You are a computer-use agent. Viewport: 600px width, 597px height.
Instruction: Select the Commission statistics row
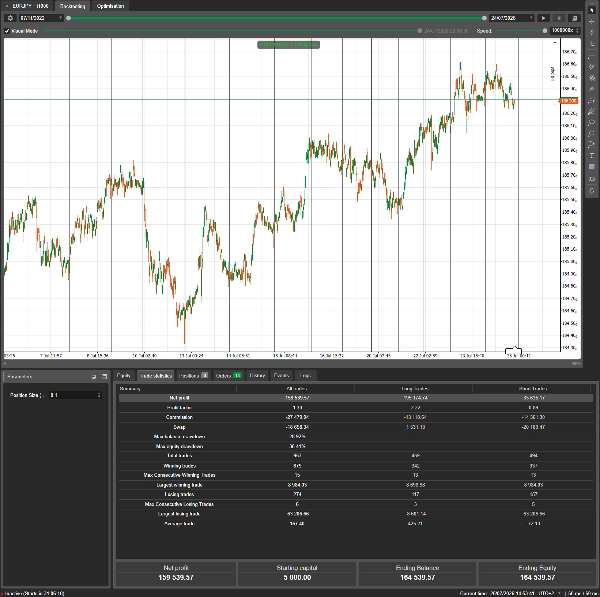pos(356,417)
